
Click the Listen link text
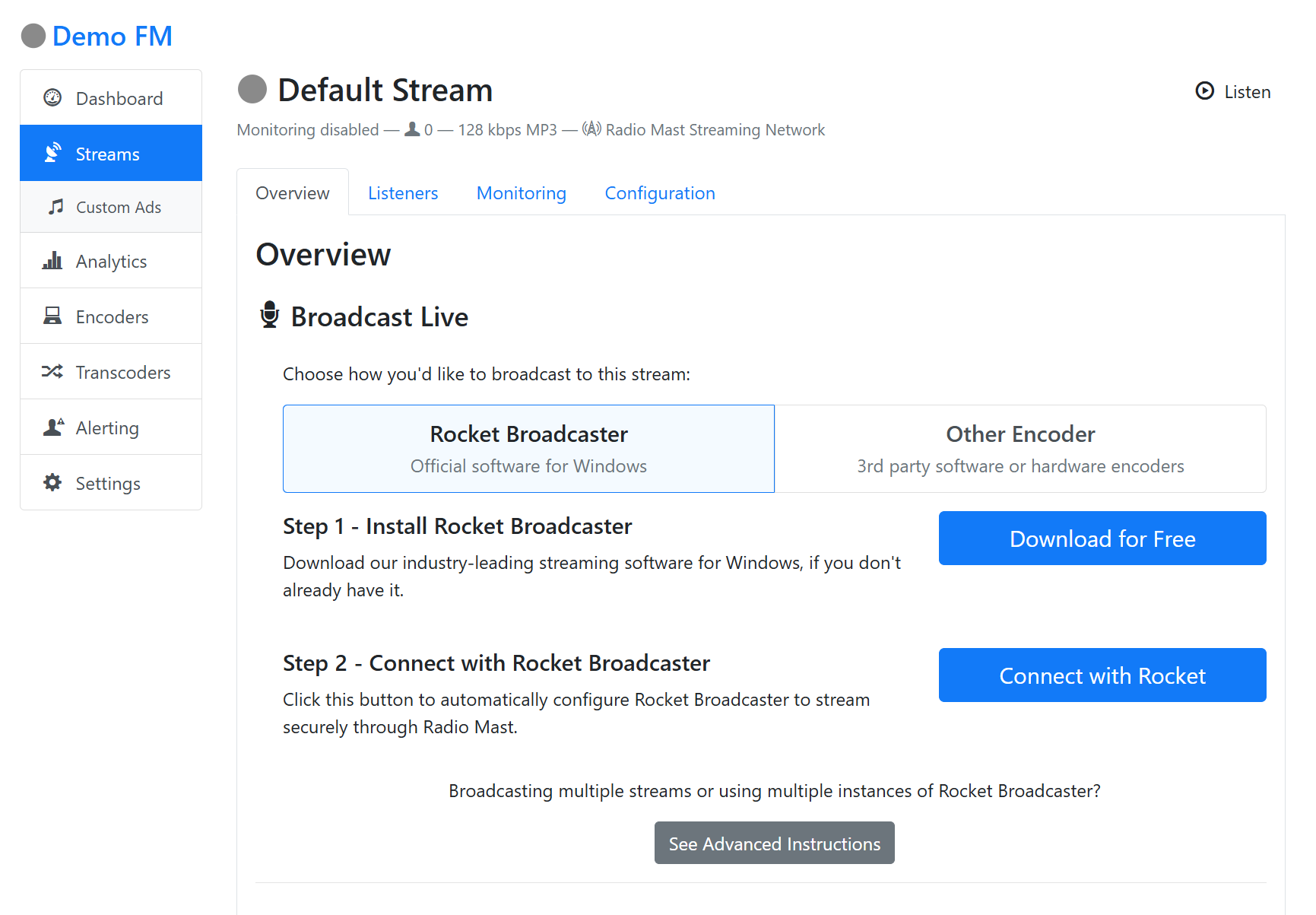click(1248, 92)
